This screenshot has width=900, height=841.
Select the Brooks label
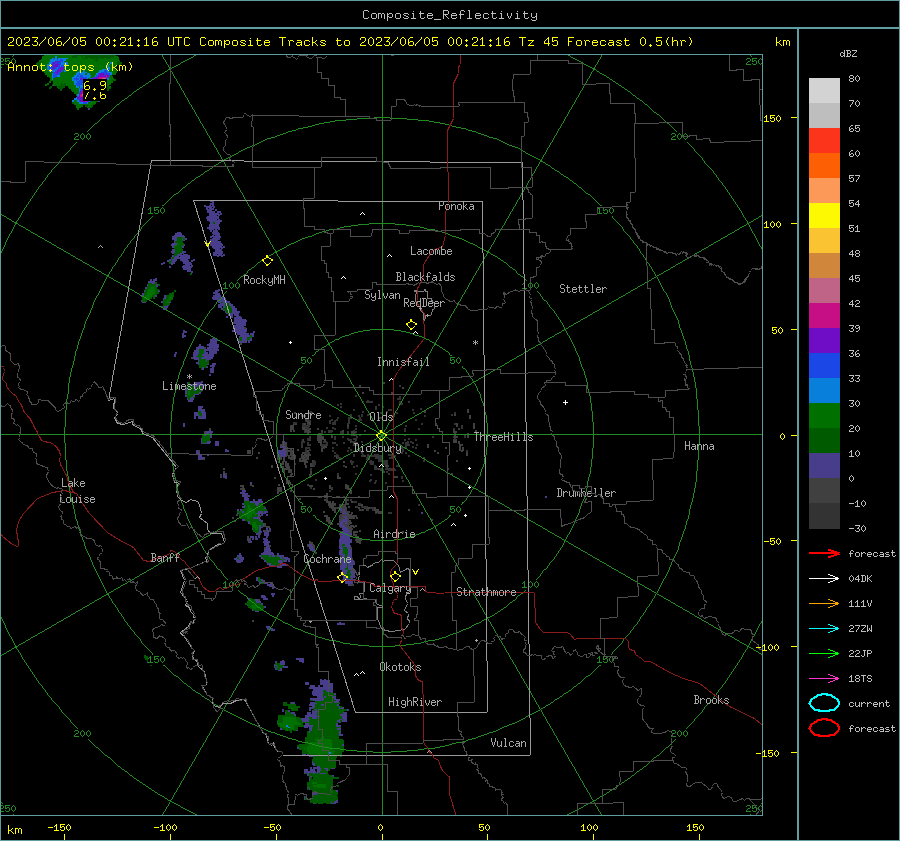pyautogui.click(x=711, y=700)
